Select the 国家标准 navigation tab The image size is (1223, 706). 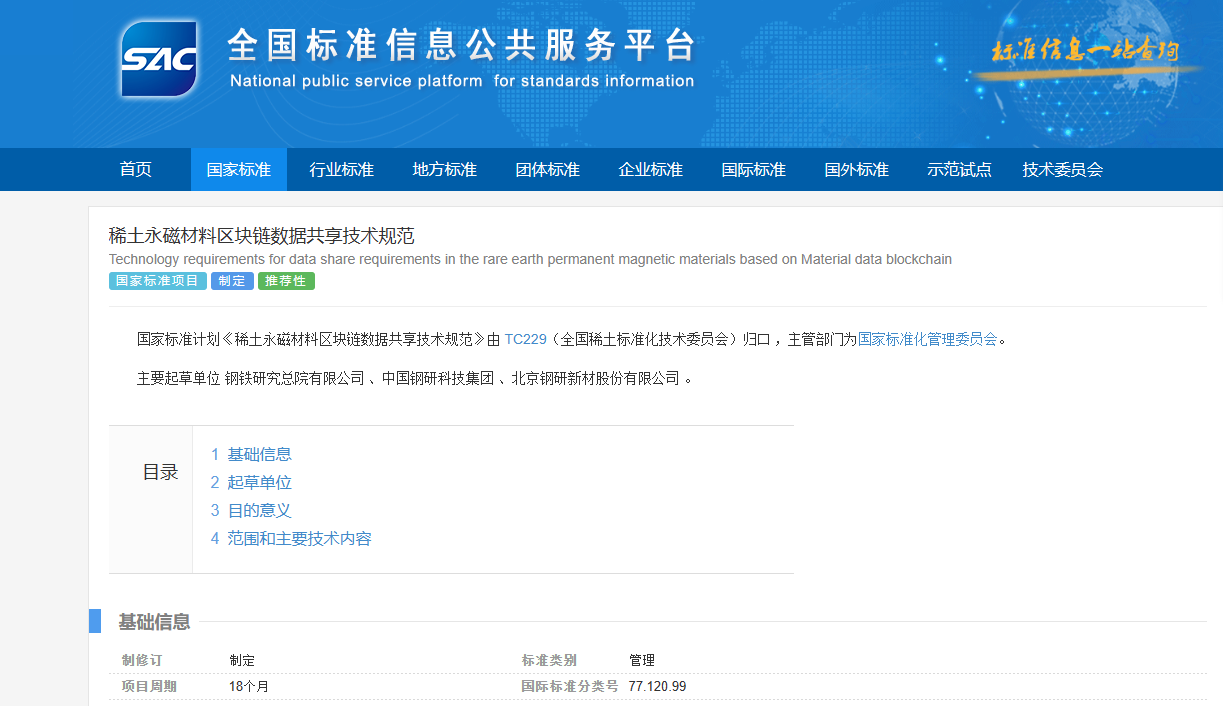pos(239,170)
